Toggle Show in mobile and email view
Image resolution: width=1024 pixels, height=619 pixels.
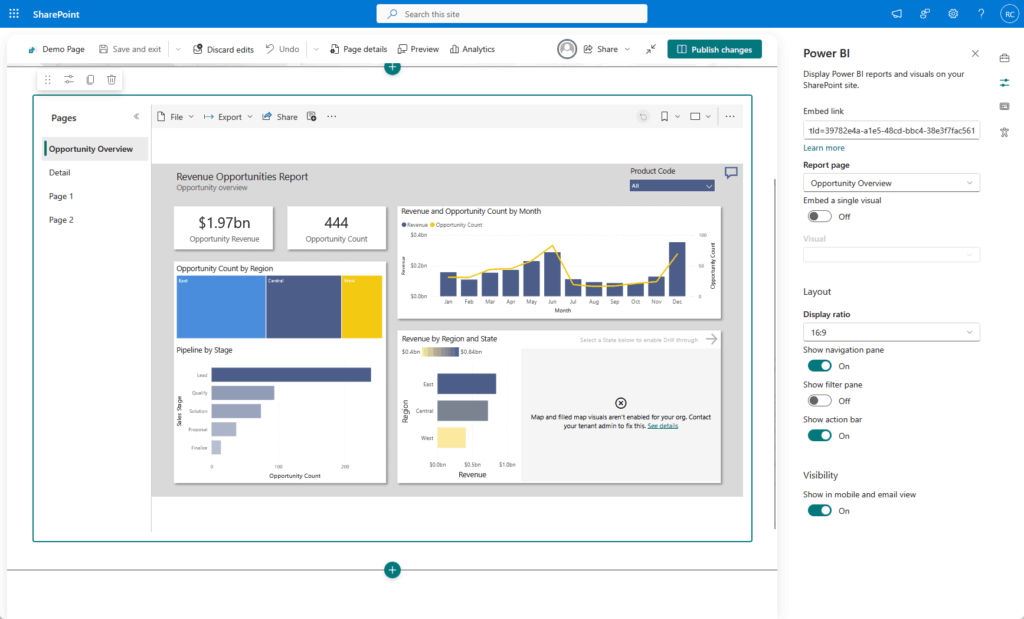[x=820, y=511]
